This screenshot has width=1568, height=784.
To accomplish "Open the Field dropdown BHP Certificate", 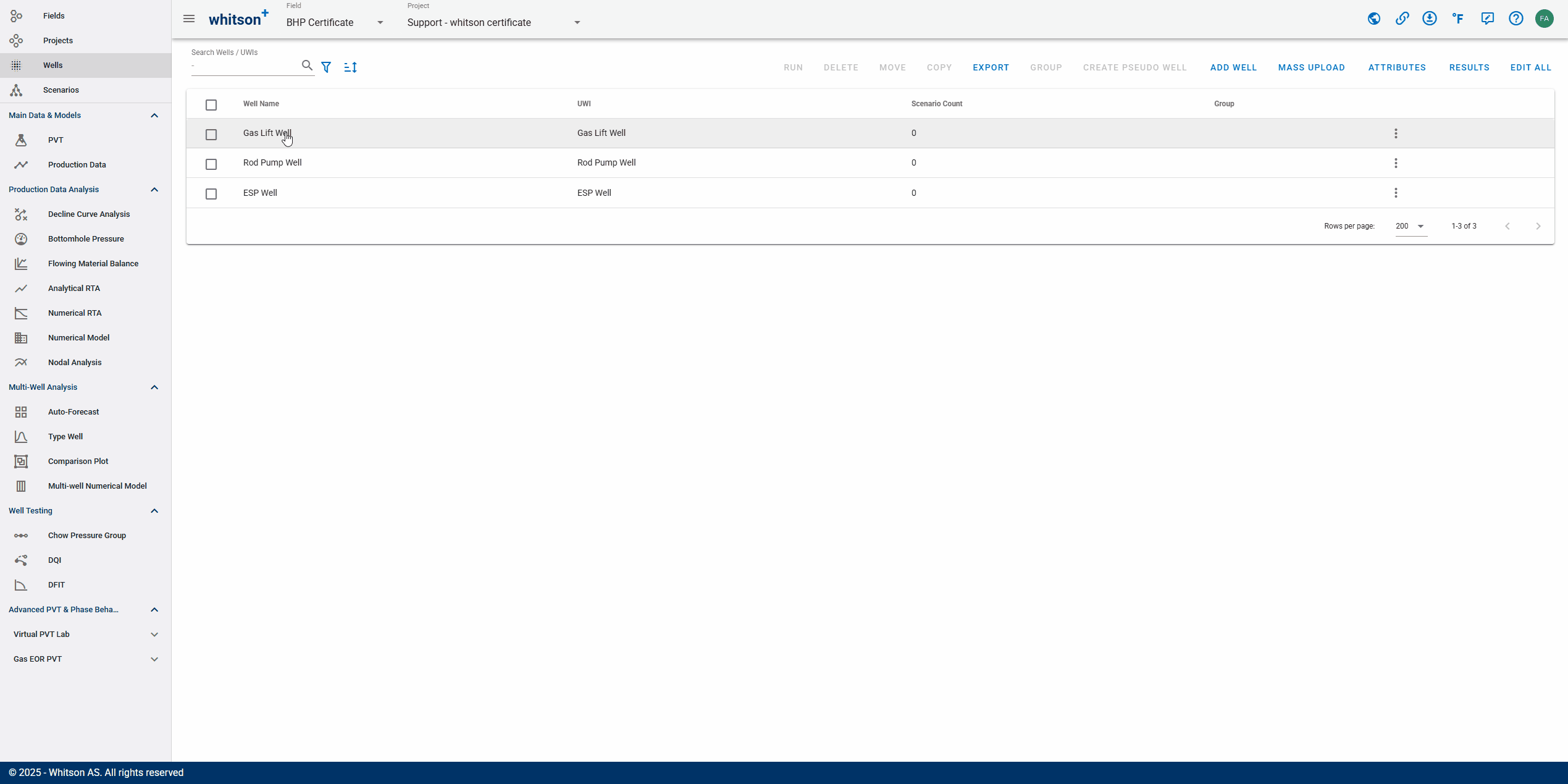I will pos(335,22).
